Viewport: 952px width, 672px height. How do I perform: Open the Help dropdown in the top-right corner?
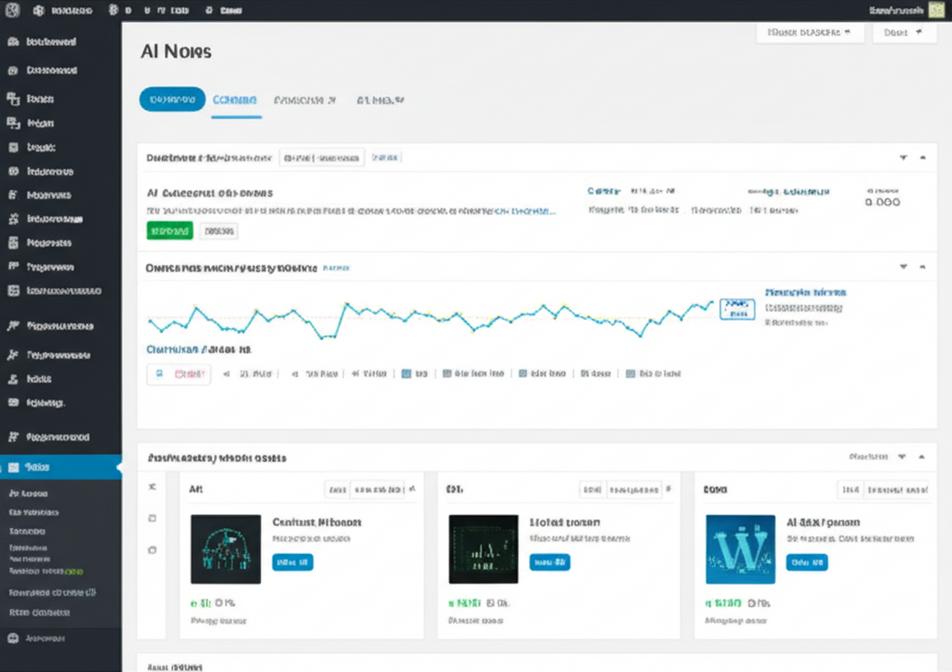[903, 33]
